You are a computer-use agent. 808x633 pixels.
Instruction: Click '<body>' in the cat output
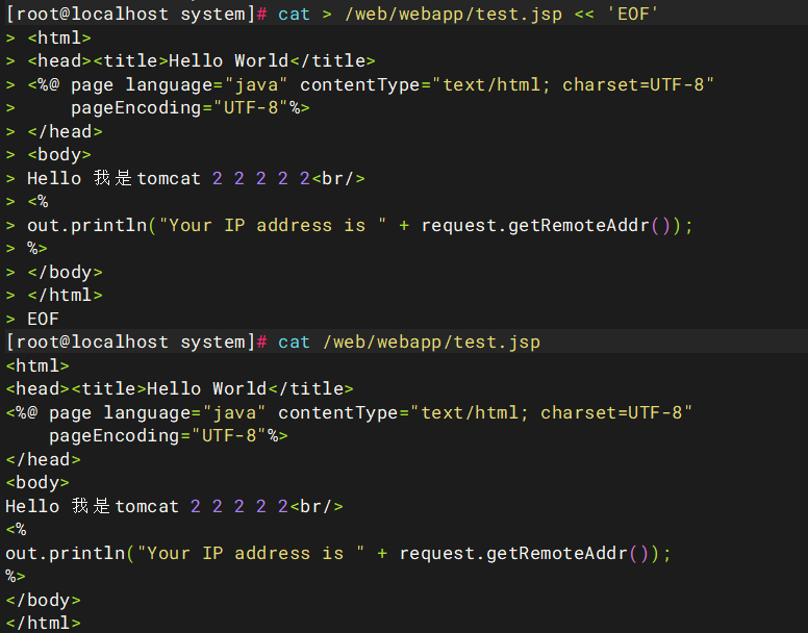(x=37, y=482)
